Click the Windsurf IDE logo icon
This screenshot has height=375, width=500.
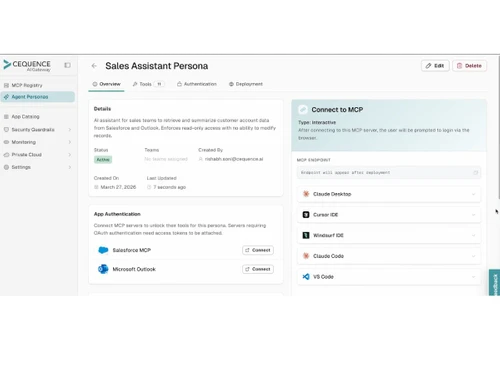(306, 235)
